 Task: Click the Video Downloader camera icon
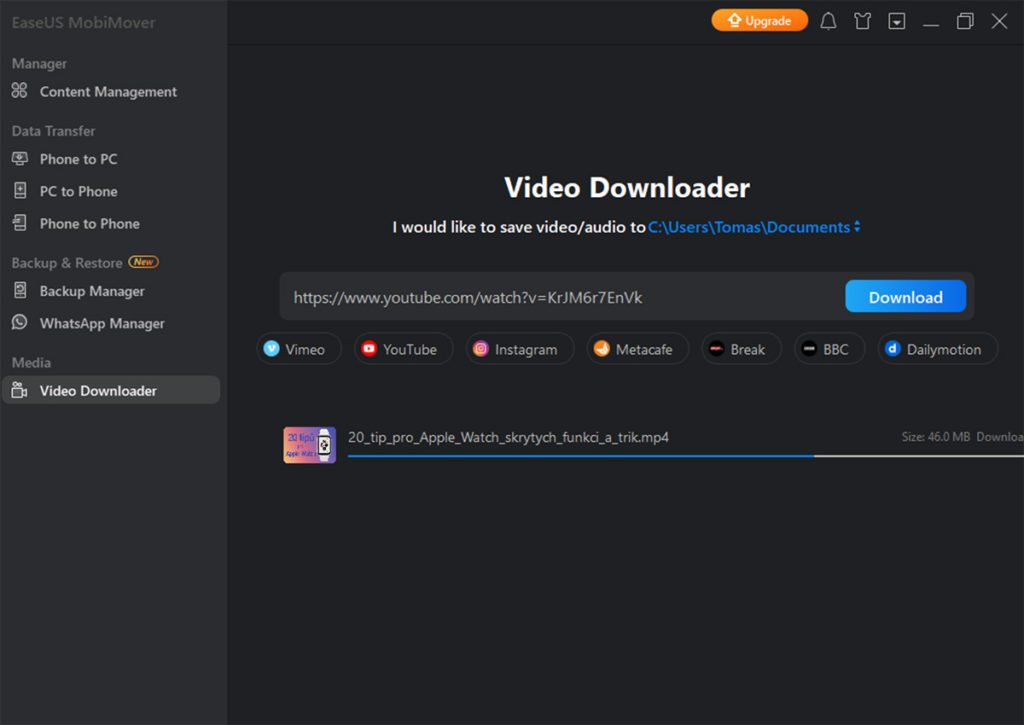pos(20,390)
